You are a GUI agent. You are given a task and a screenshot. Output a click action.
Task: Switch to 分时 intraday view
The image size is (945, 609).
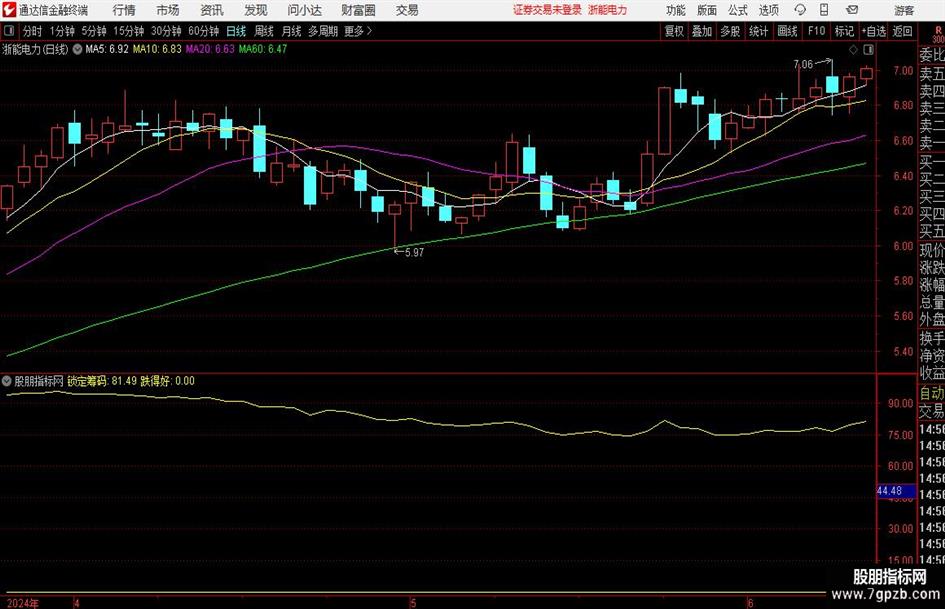[33, 31]
